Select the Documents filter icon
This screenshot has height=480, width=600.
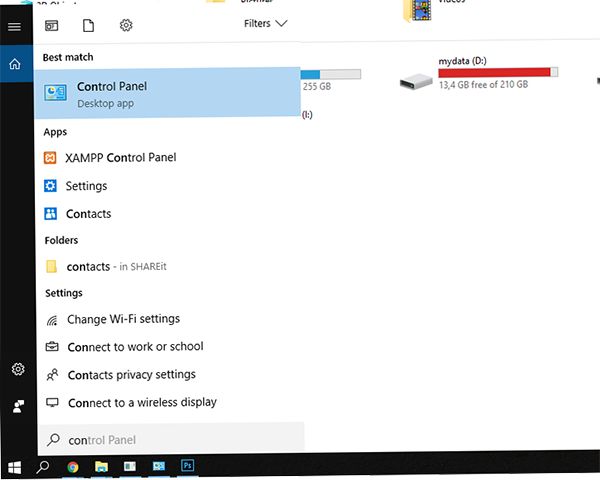[88, 24]
